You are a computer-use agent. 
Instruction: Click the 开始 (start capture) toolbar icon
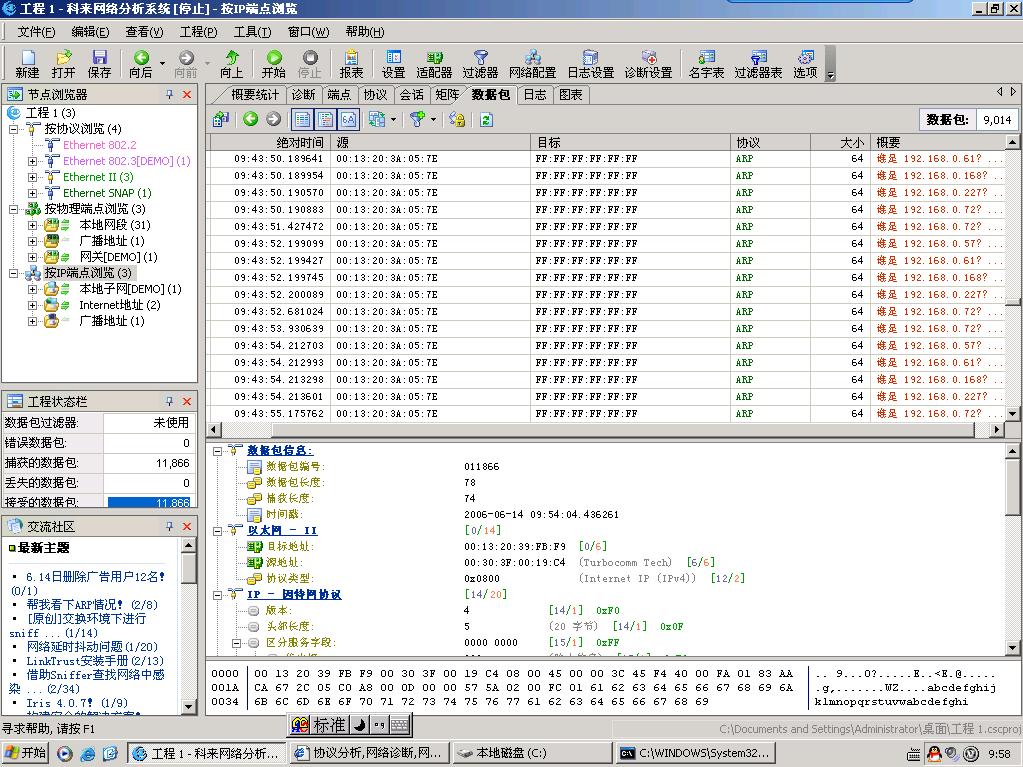point(273,59)
